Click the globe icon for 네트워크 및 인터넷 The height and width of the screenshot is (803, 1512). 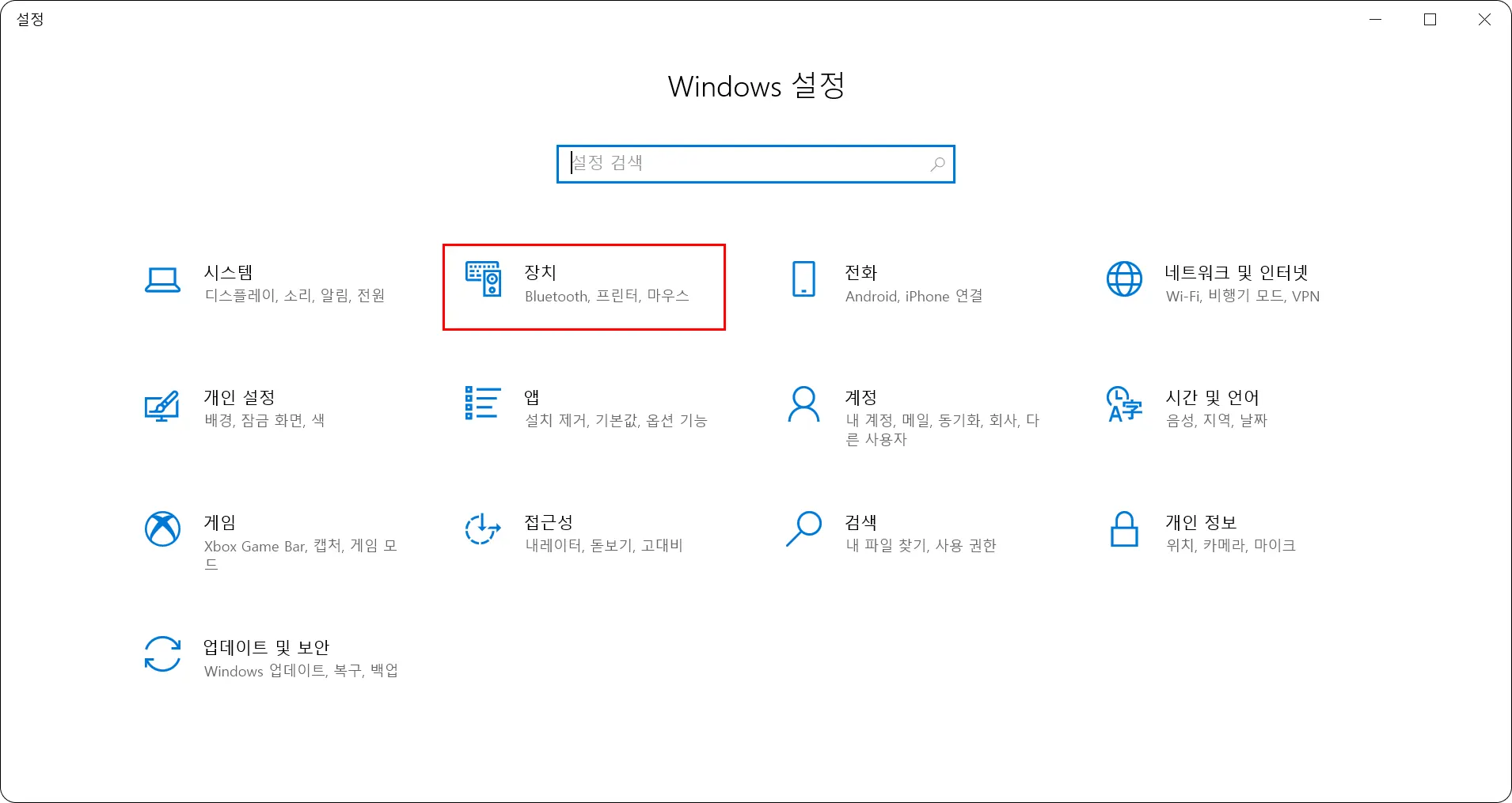(1124, 279)
